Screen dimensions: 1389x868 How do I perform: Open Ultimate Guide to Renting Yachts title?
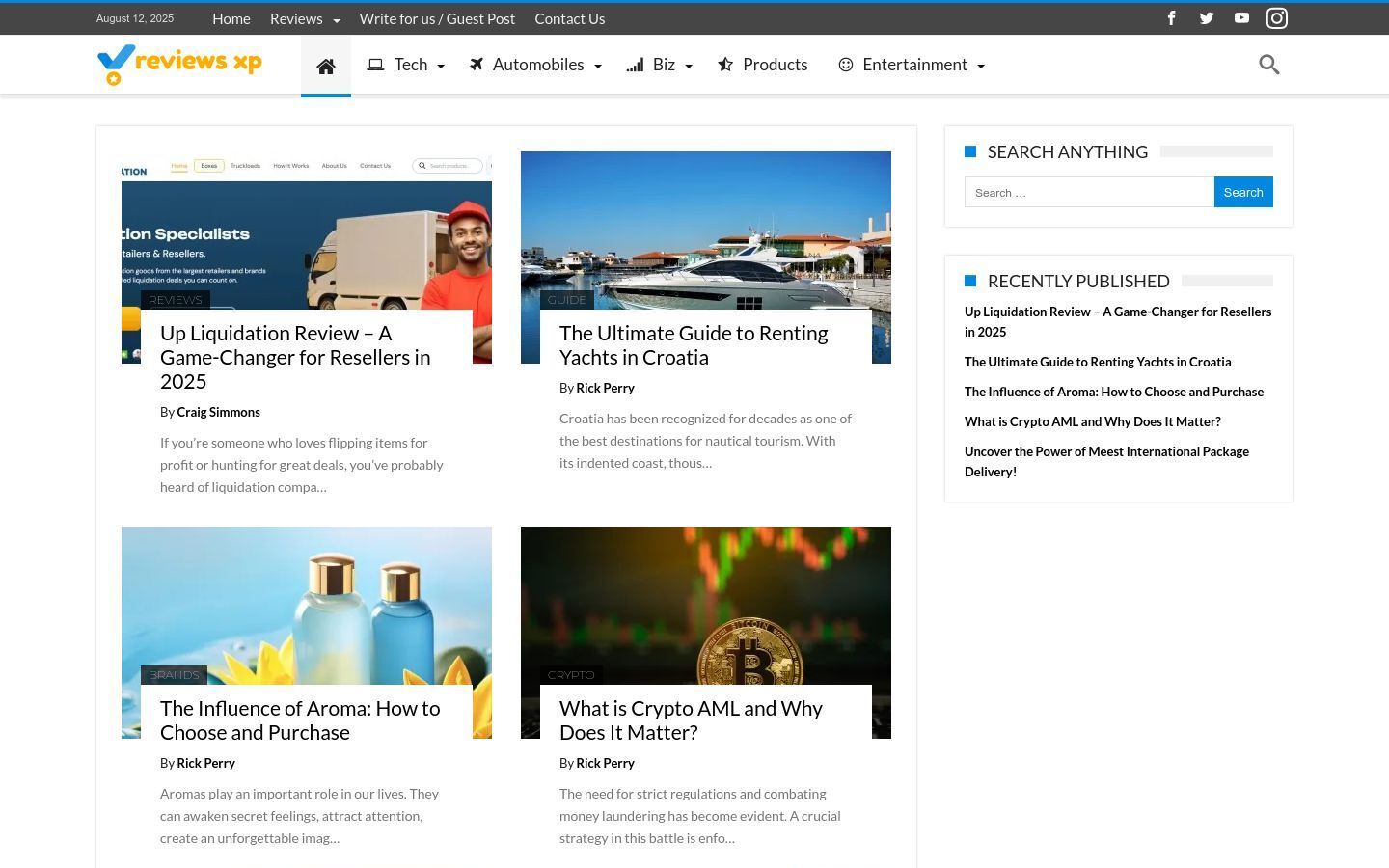click(694, 344)
